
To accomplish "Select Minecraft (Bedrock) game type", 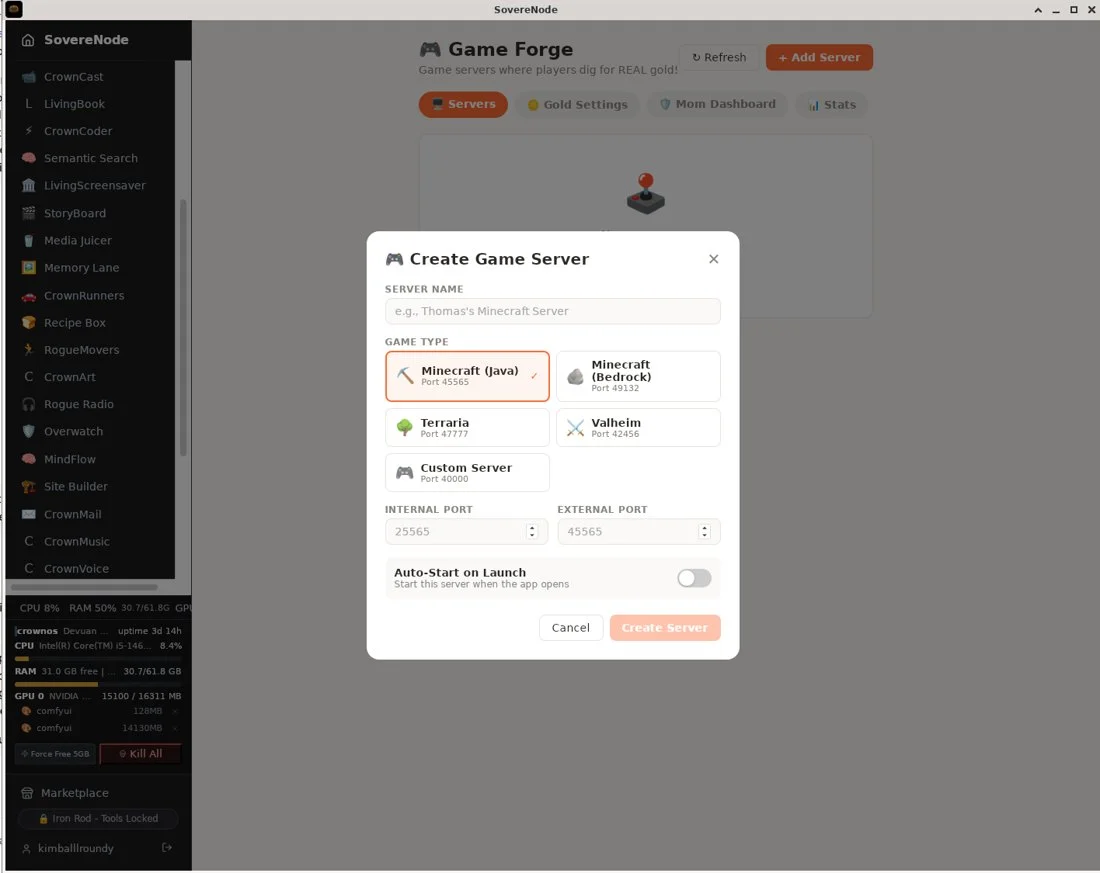I will click(x=638, y=377).
